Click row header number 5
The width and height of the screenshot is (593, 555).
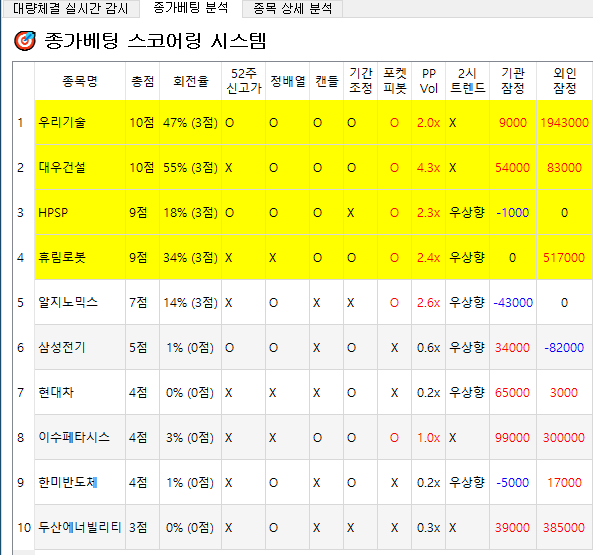(23, 302)
